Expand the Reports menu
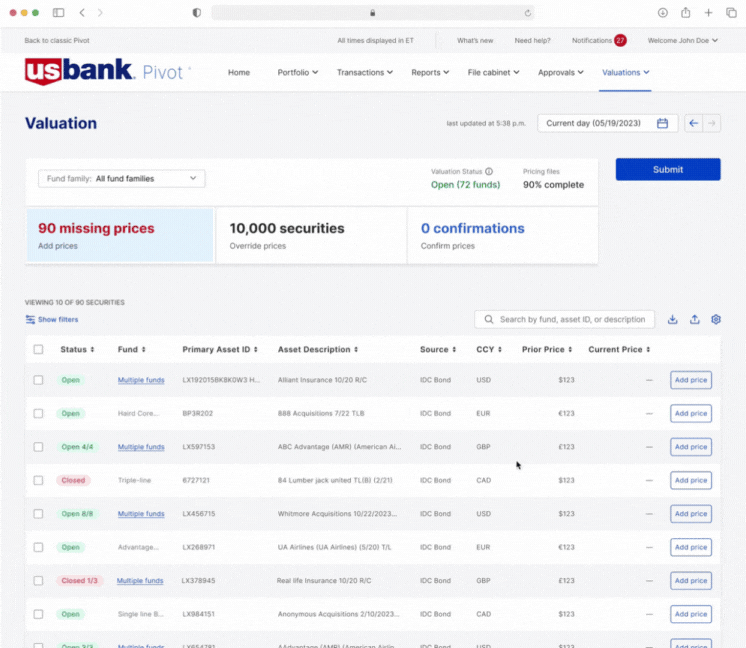 point(430,72)
